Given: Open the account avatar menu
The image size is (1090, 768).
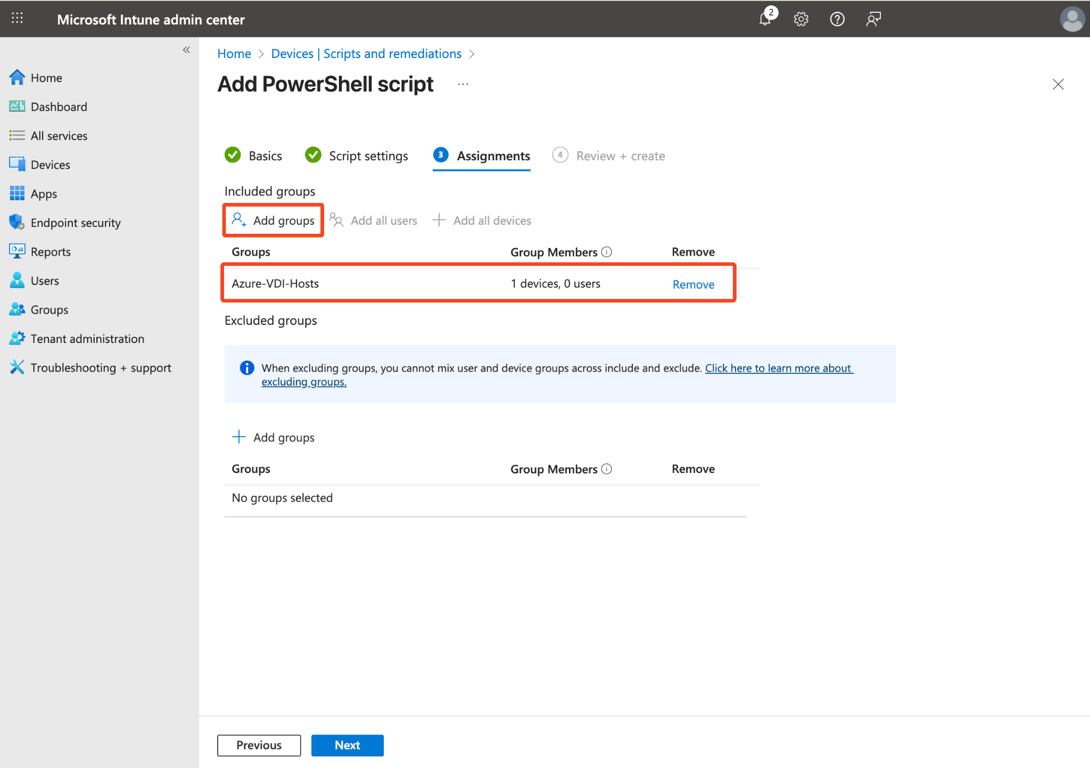Looking at the screenshot, I should click(x=1071, y=19).
